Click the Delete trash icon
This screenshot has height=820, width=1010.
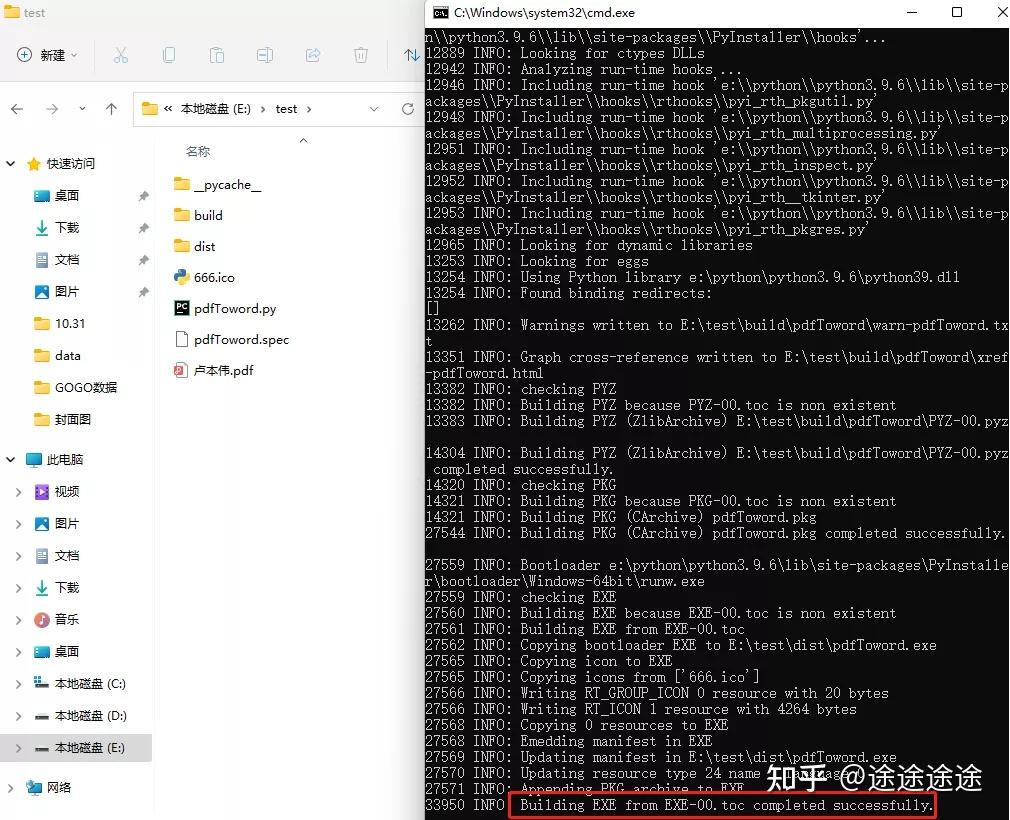coord(361,55)
